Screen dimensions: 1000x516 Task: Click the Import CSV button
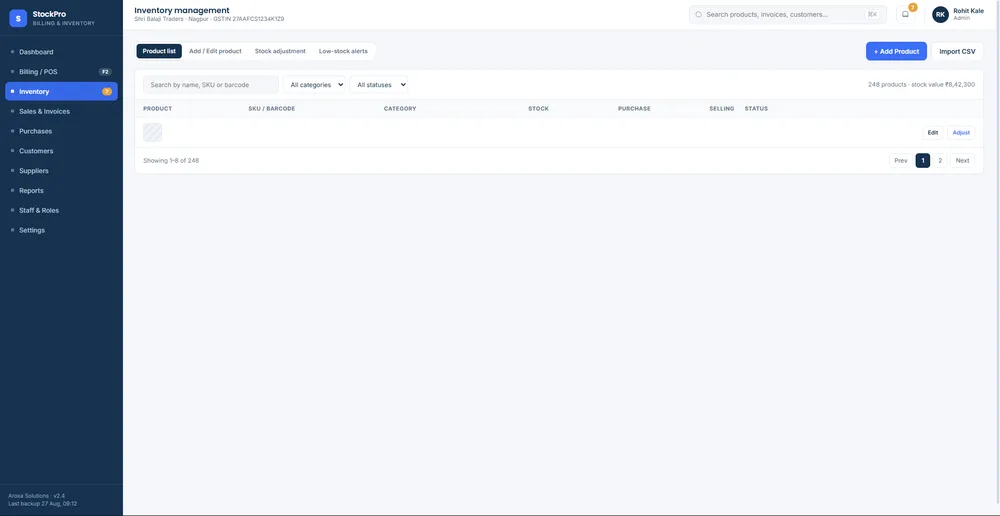tap(957, 51)
